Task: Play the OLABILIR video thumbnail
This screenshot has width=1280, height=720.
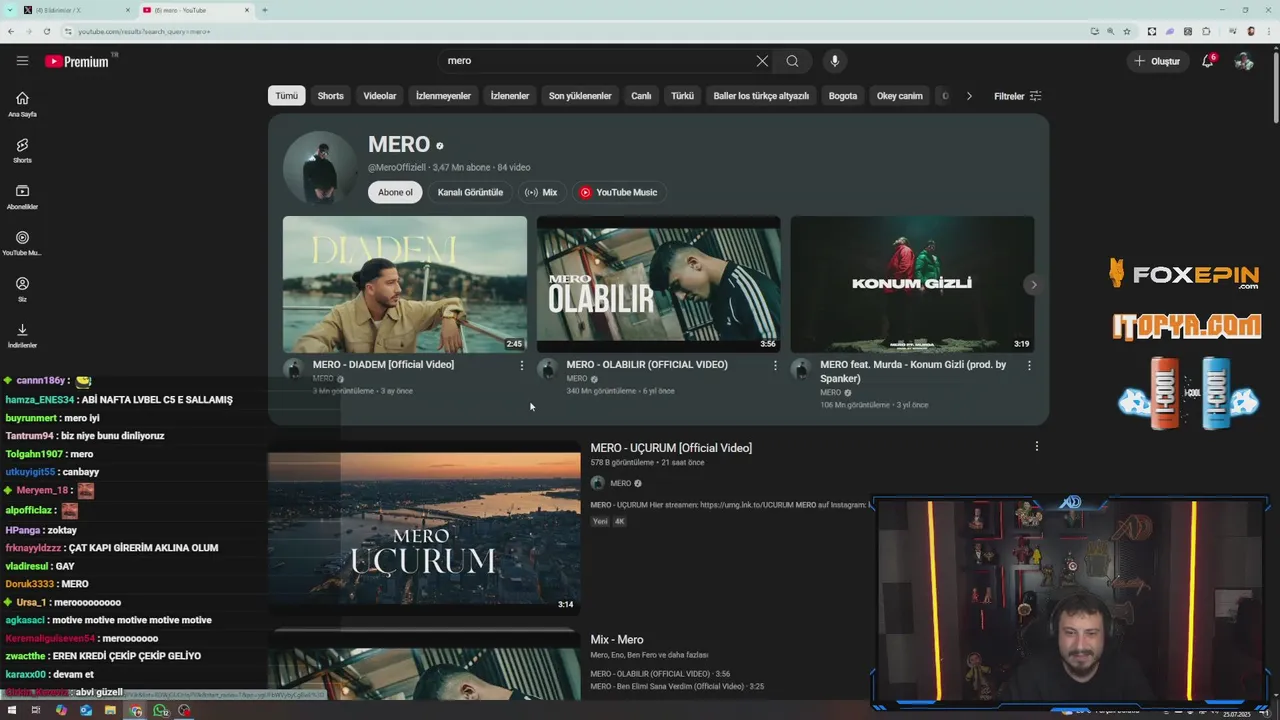Action: click(x=659, y=284)
